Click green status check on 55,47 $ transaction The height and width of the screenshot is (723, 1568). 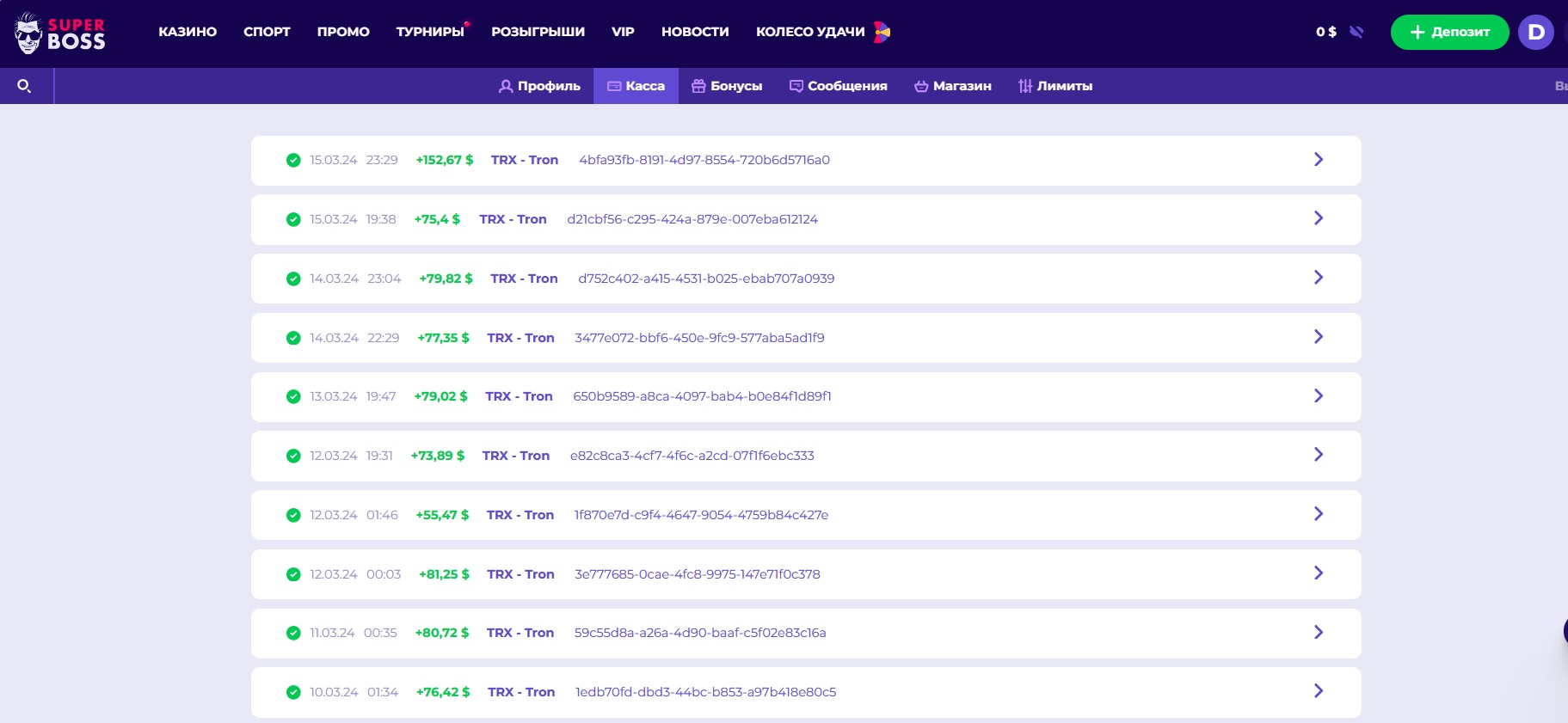(x=293, y=515)
